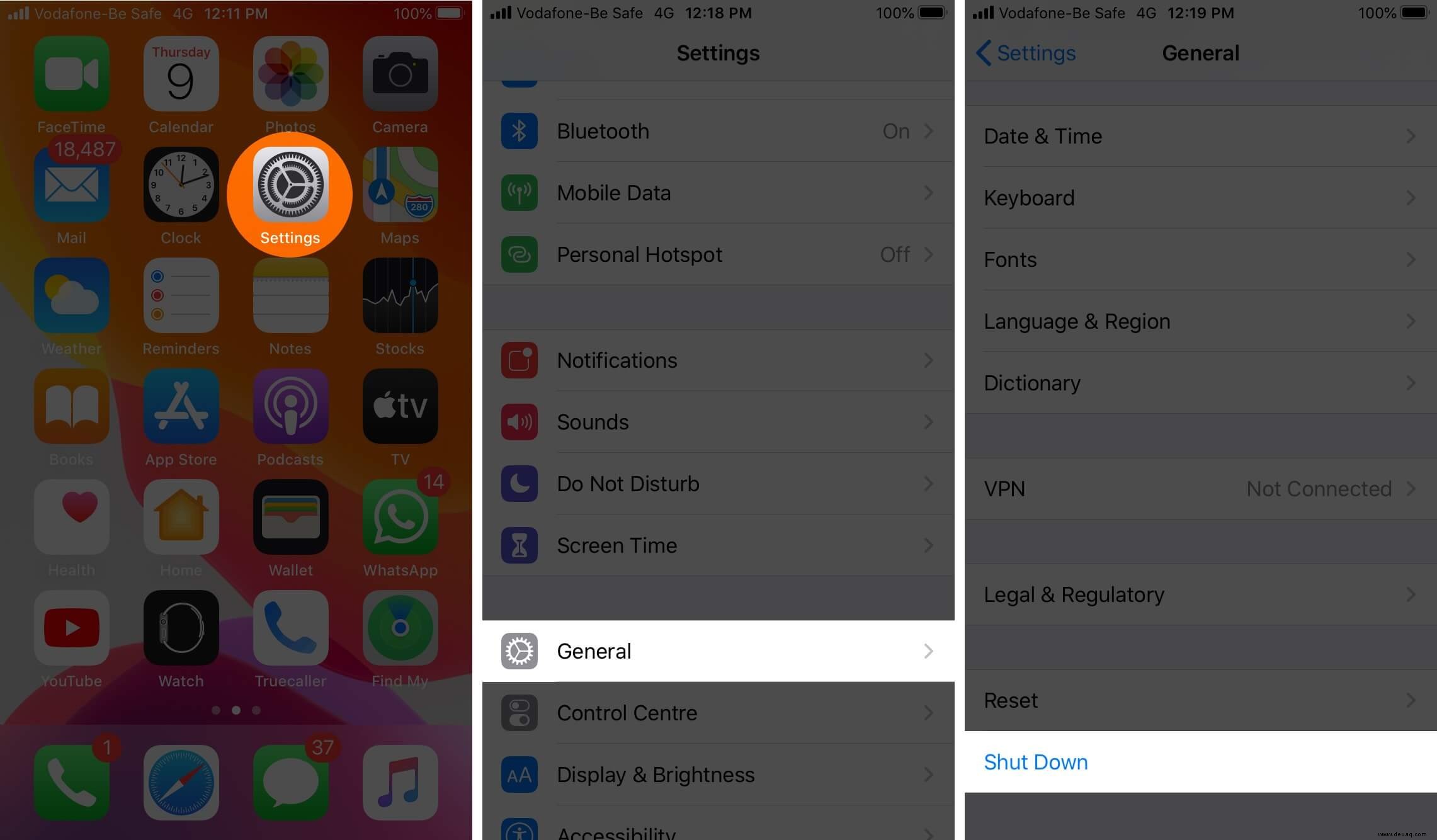Click the Shut Down button
The height and width of the screenshot is (840, 1437).
click(1035, 761)
